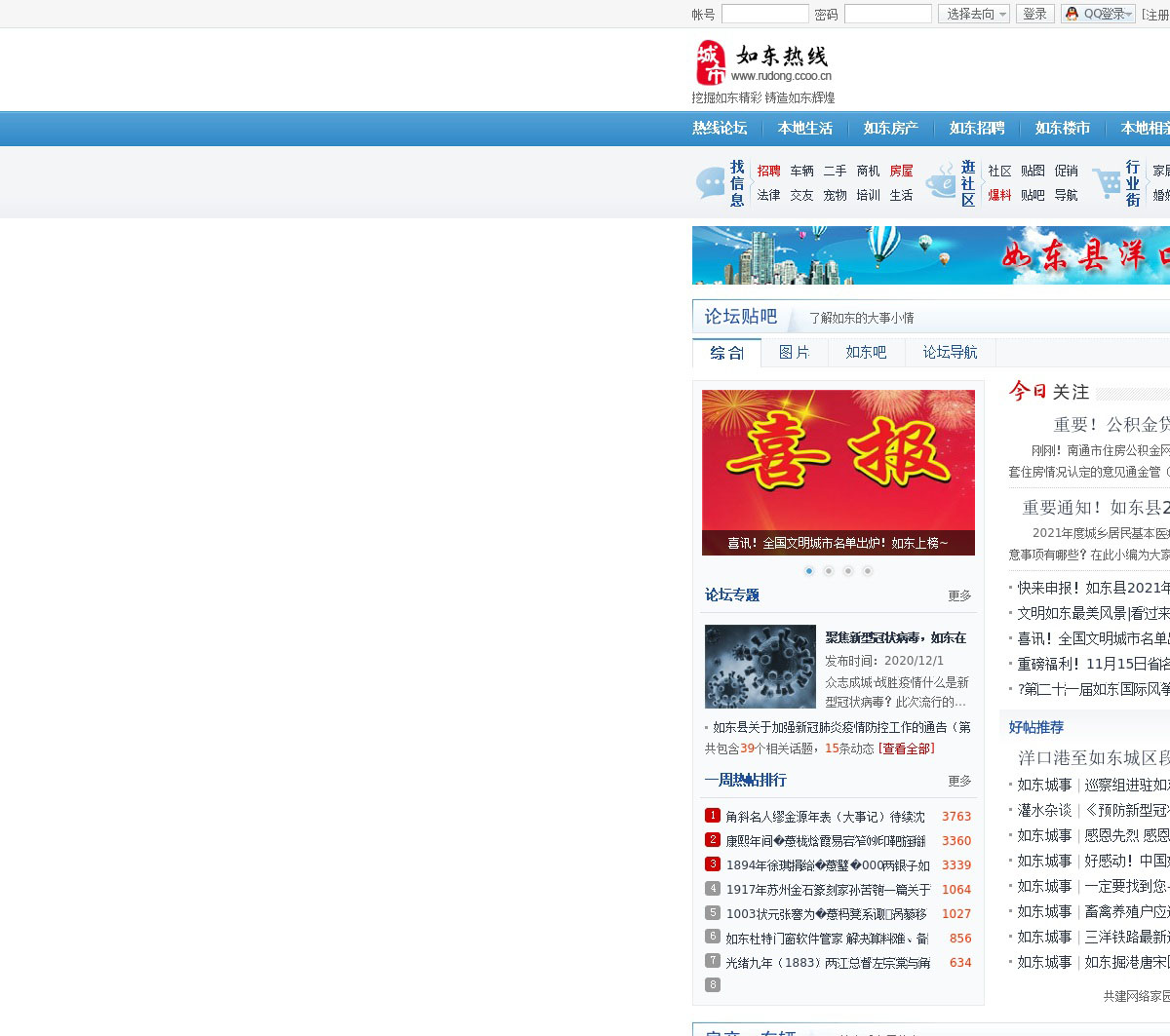Click the 如东县洋口 balloon banner

pos(931,255)
